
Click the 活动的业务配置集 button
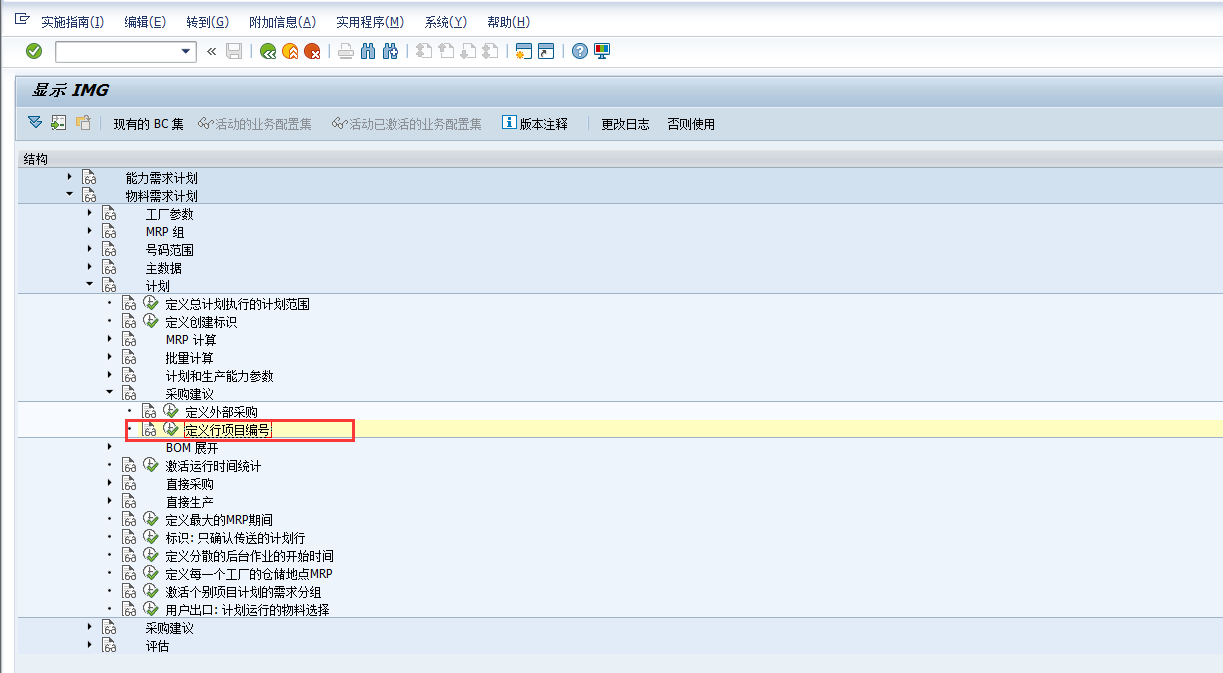tap(255, 124)
